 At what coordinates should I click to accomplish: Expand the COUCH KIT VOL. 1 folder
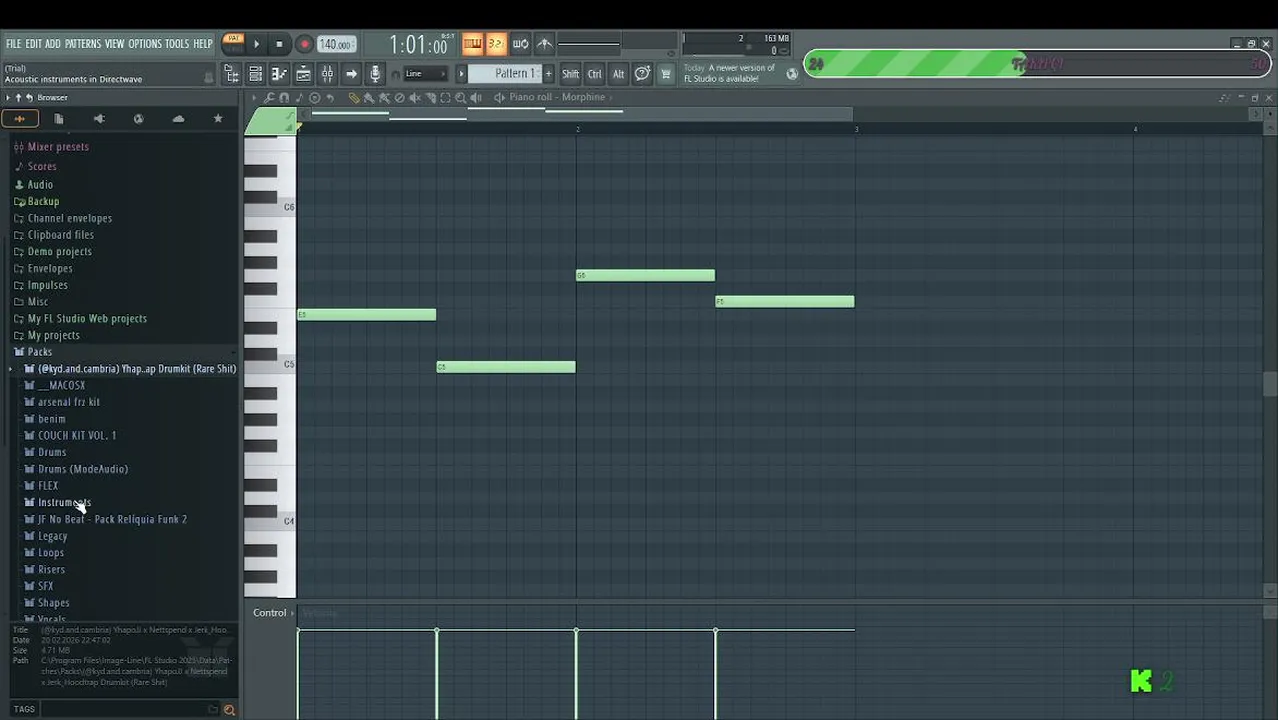77,435
